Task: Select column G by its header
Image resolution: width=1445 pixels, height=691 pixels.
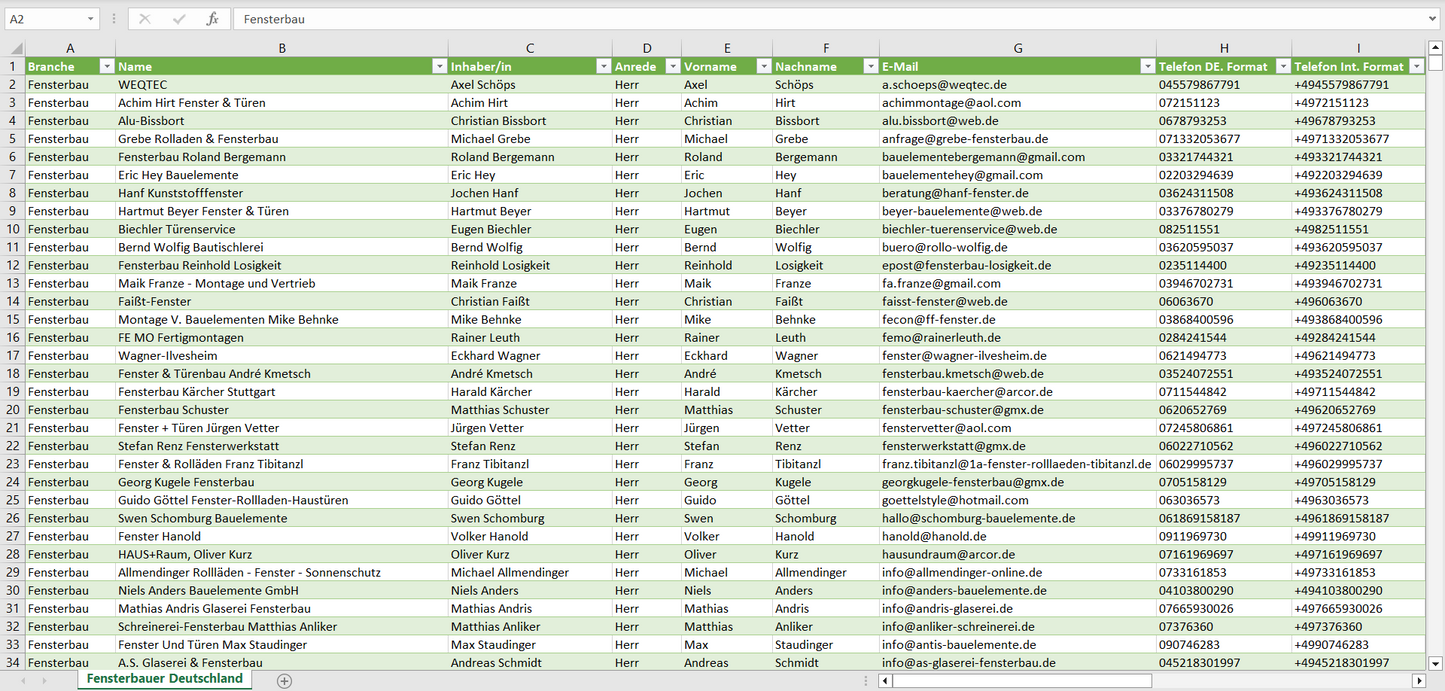Action: [1017, 48]
